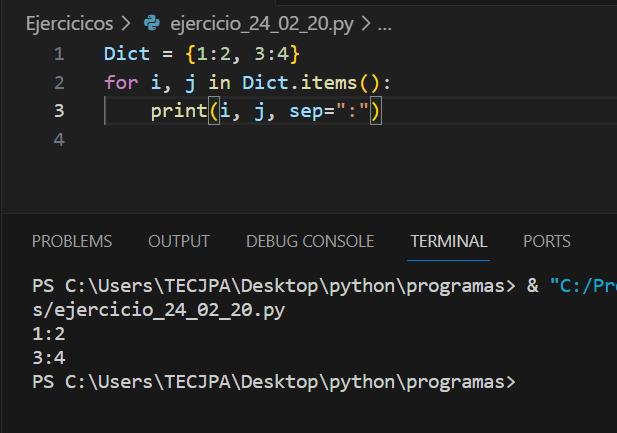
Task: Click the 'sep' argument on line 3
Action: click(306, 112)
